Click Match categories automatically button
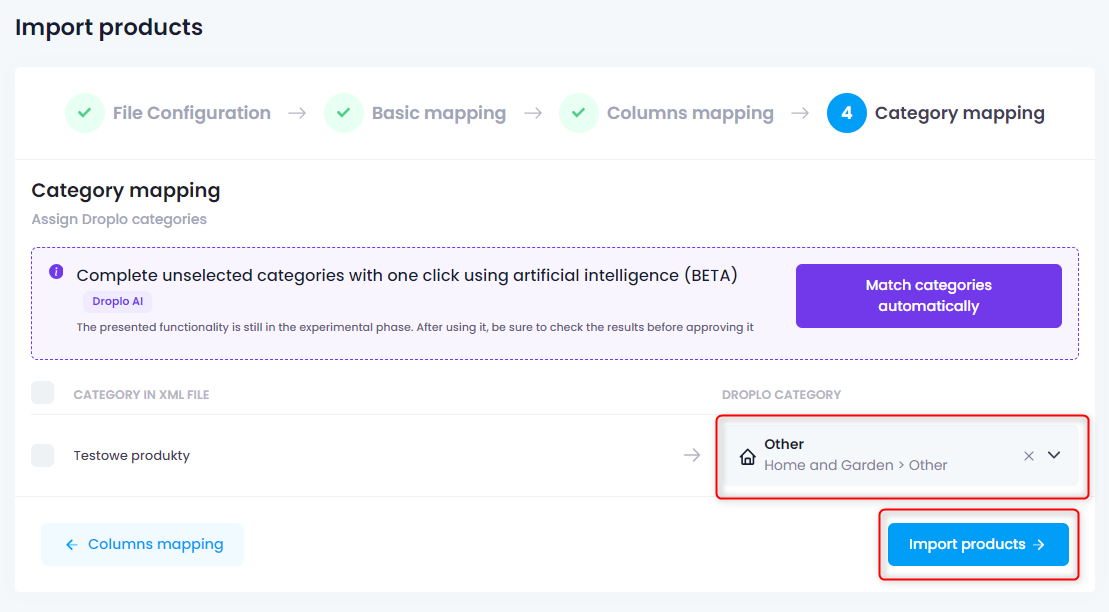 click(x=929, y=296)
